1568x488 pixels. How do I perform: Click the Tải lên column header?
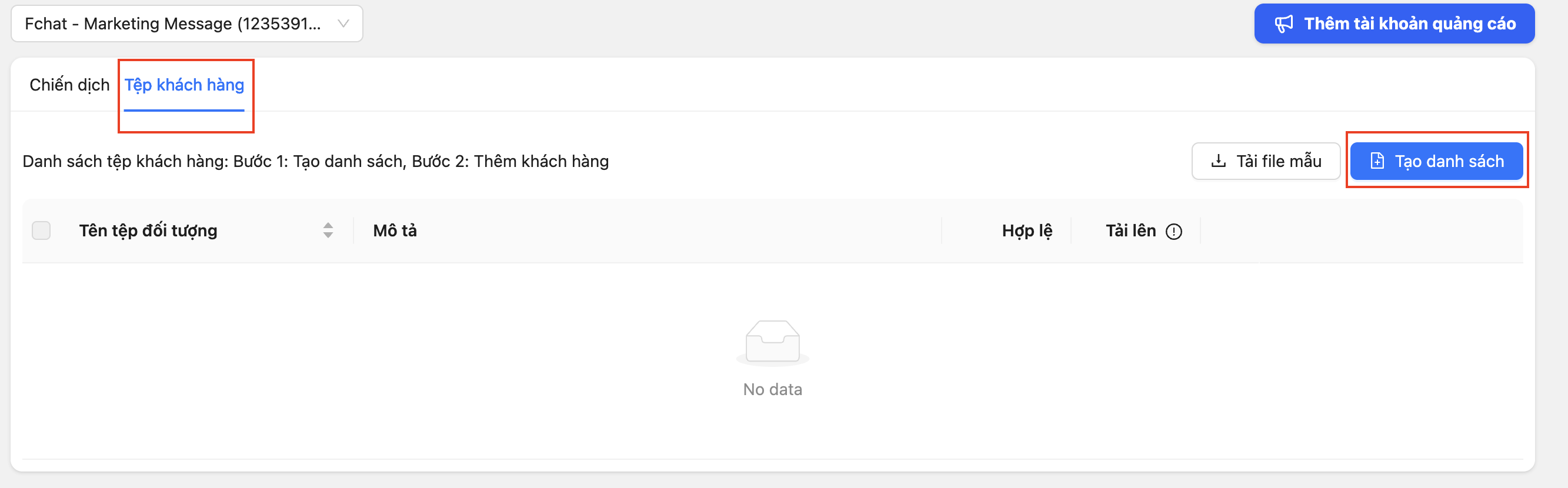tap(1130, 230)
